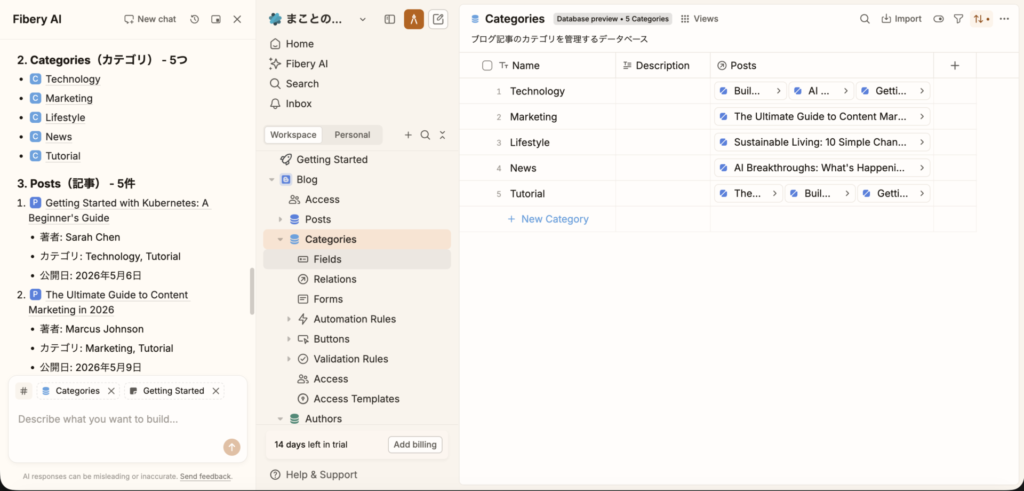
Task: Click the pop-out panel icon in Fibery AI
Action: click(216, 19)
